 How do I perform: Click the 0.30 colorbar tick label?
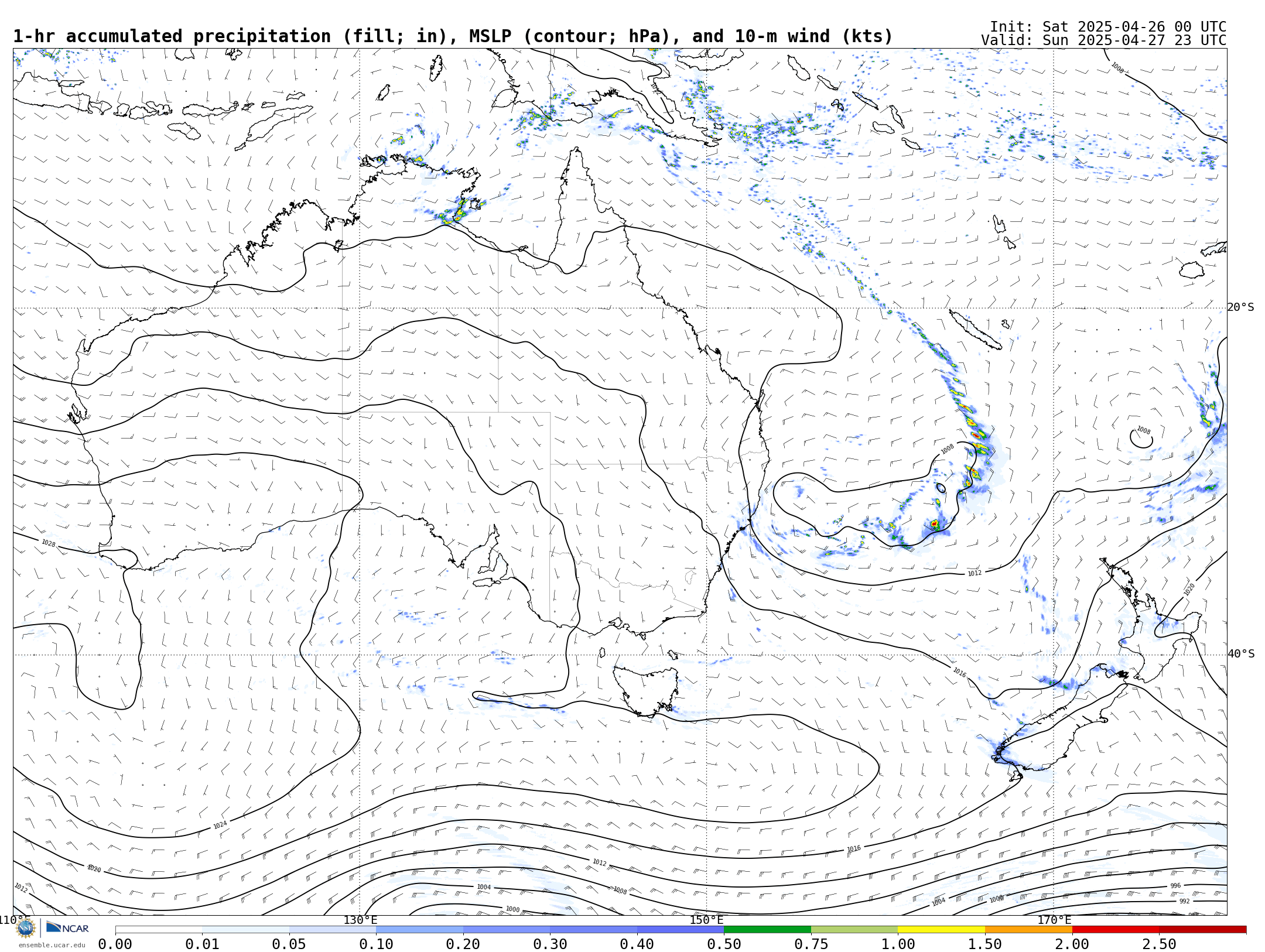(x=550, y=944)
